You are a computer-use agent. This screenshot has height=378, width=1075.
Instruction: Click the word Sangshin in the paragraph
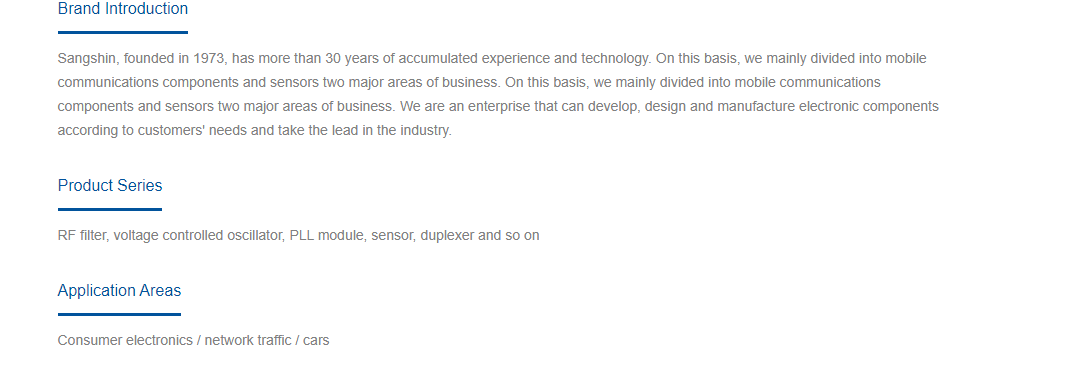tap(87, 59)
